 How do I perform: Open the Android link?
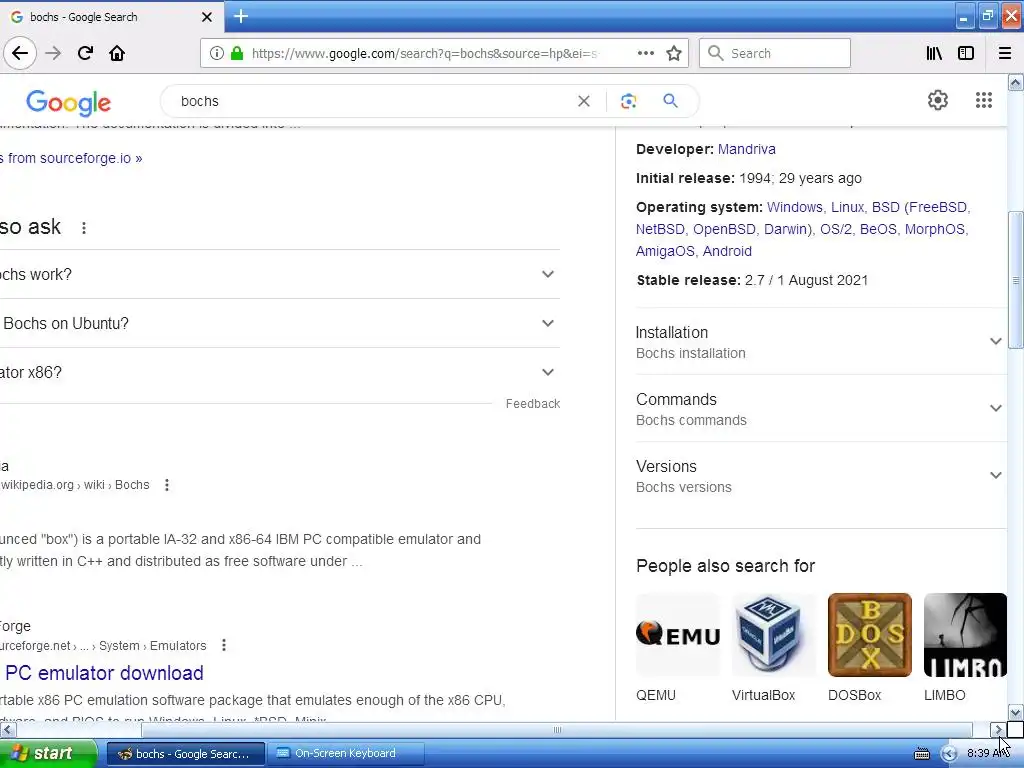pos(727,251)
